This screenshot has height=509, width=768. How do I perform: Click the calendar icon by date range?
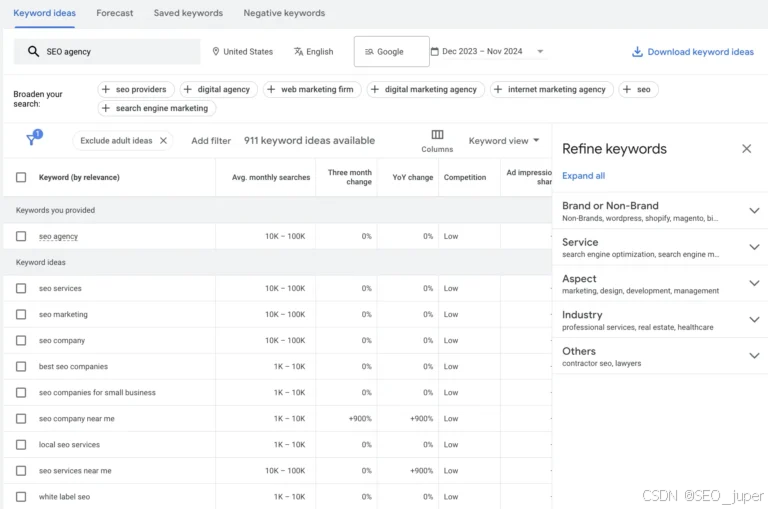(434, 51)
